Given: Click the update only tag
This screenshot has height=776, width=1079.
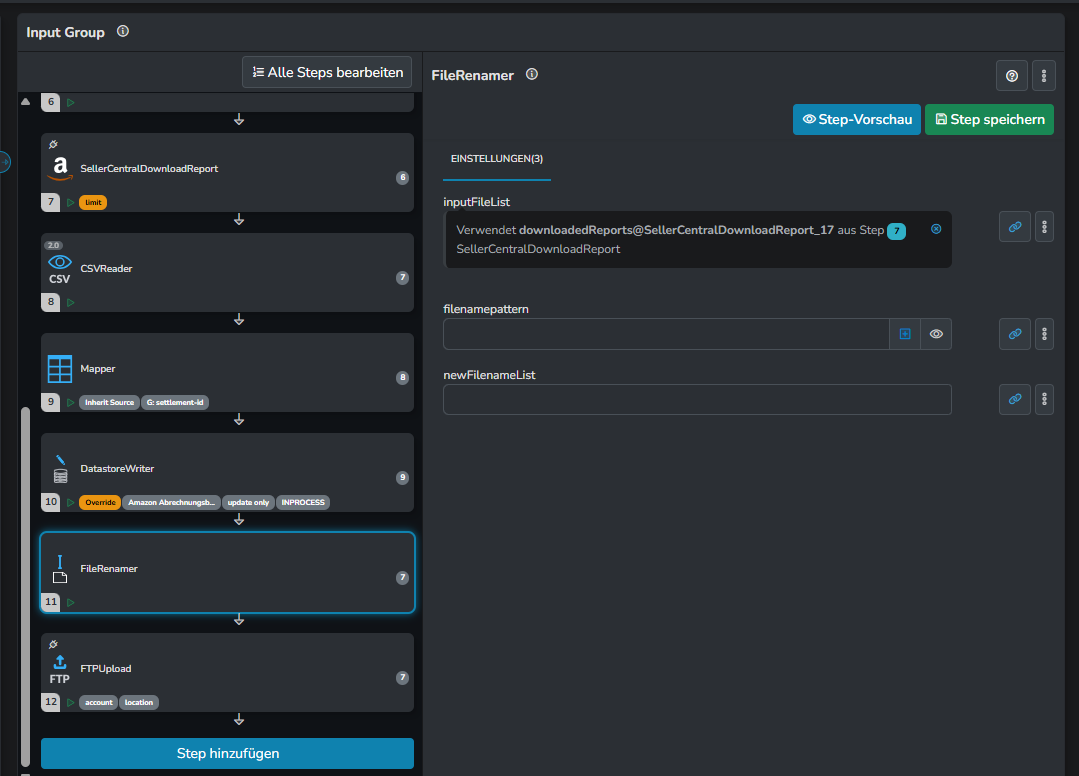Looking at the screenshot, I should point(248,502).
